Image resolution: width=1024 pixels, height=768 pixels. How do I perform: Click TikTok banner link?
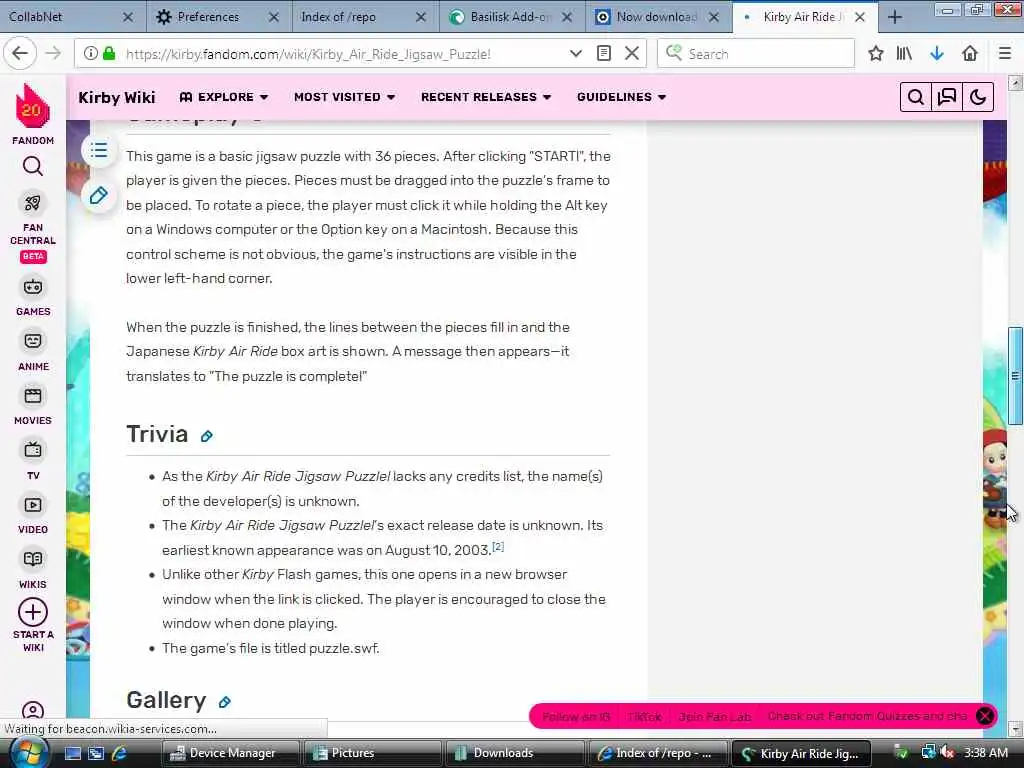(644, 716)
